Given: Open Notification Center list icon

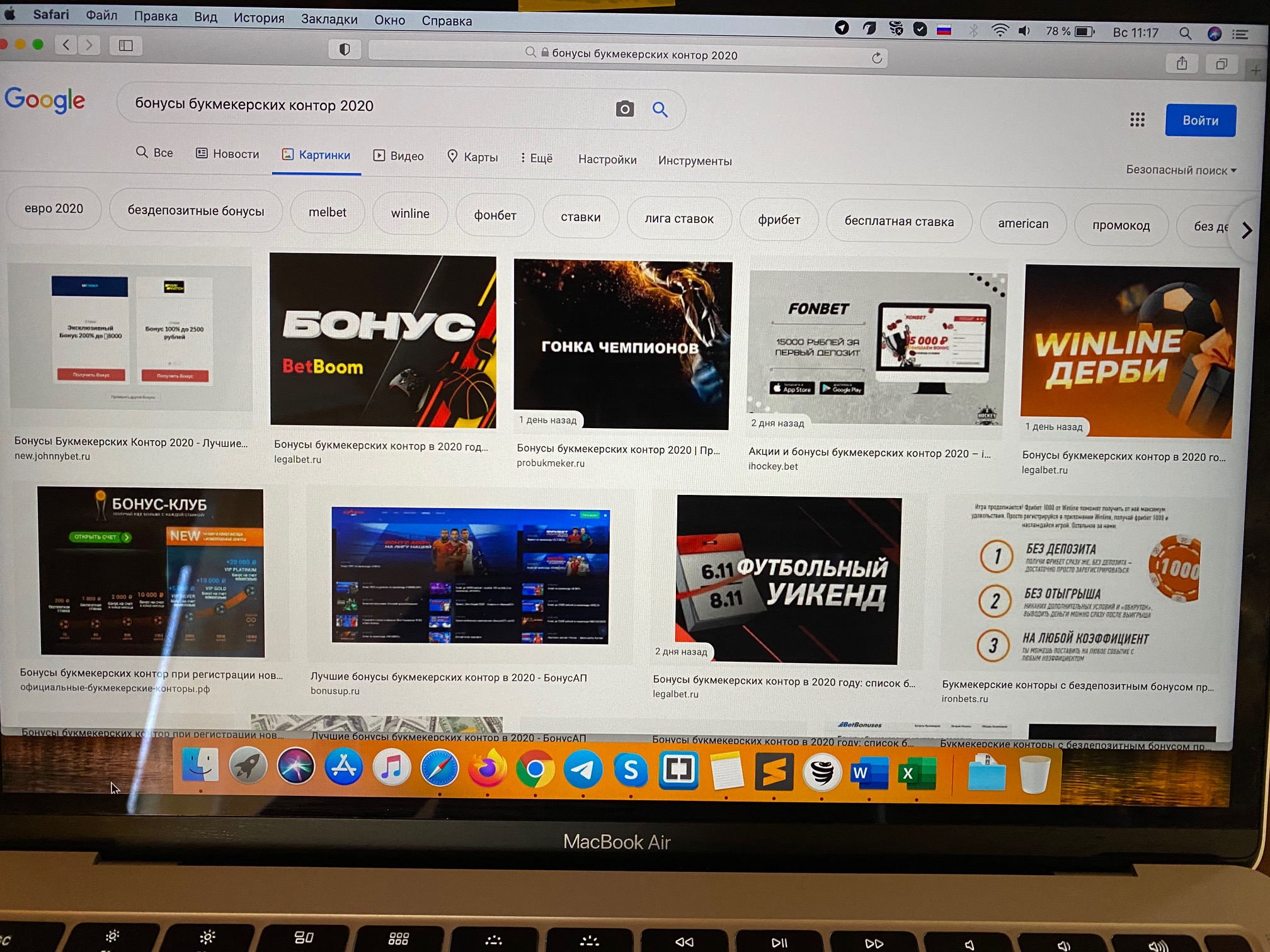Looking at the screenshot, I should click(1240, 35).
